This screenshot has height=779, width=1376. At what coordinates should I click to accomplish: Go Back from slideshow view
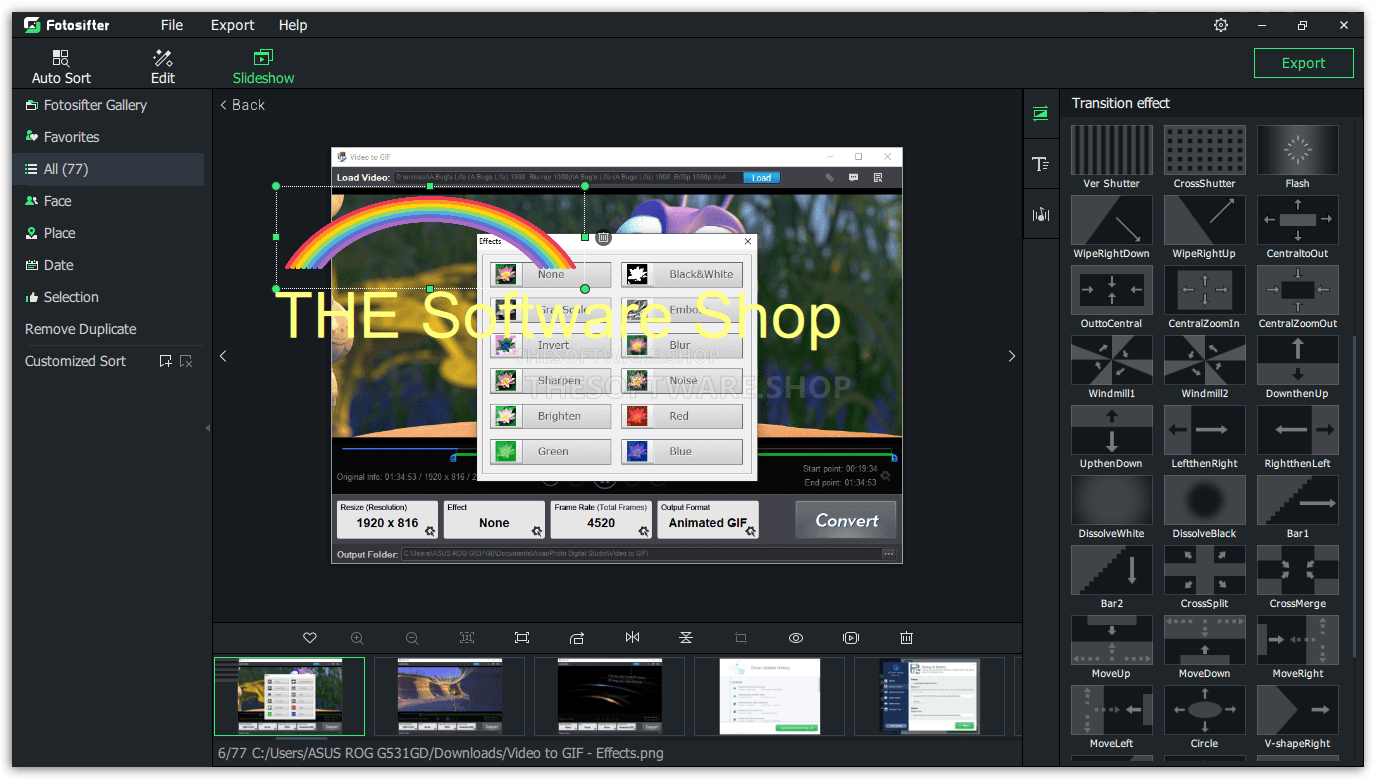[x=241, y=104]
